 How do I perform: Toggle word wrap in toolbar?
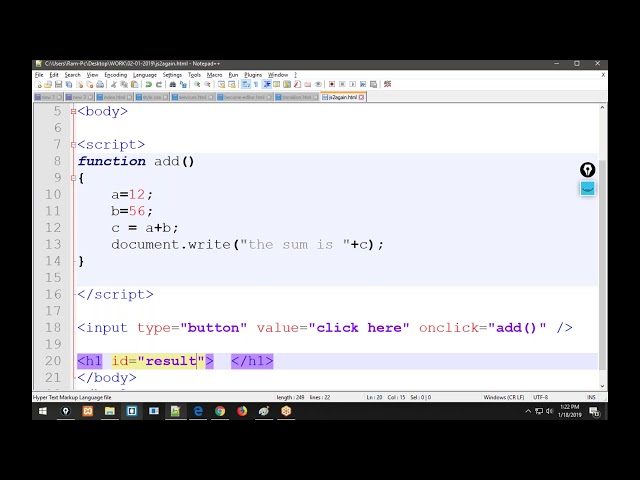[245, 84]
